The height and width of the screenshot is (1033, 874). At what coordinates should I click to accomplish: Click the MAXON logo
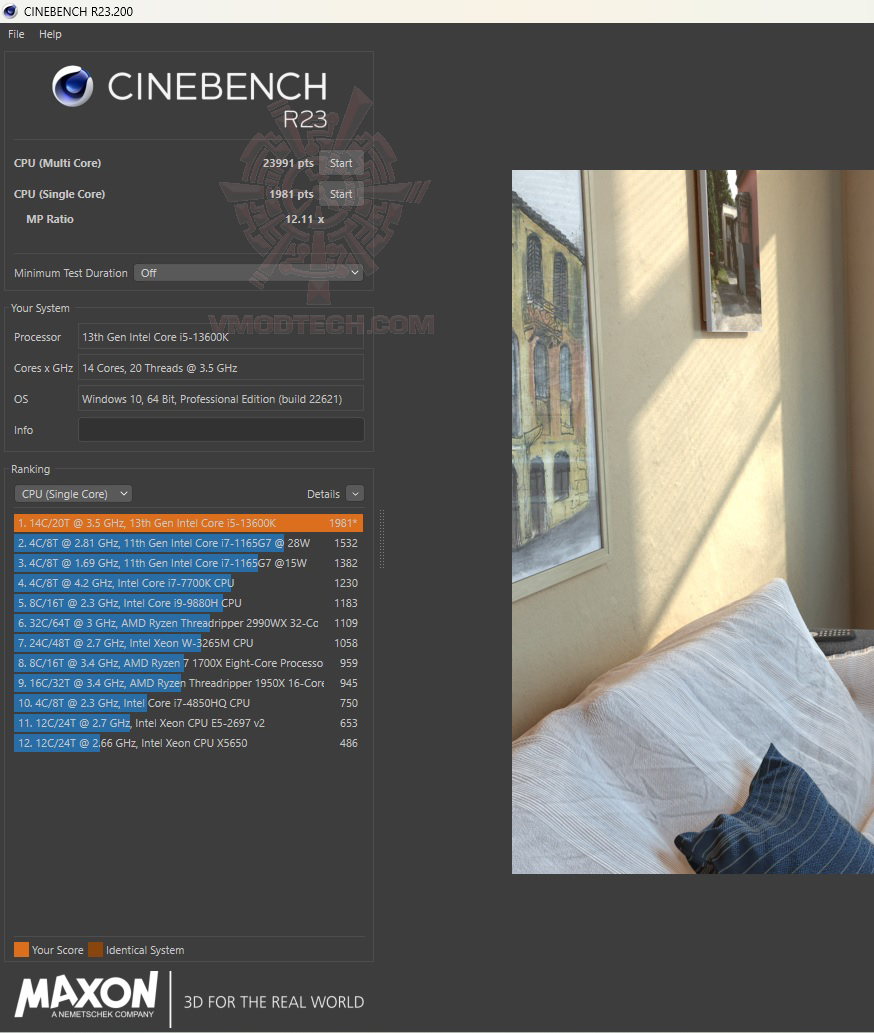point(87,995)
